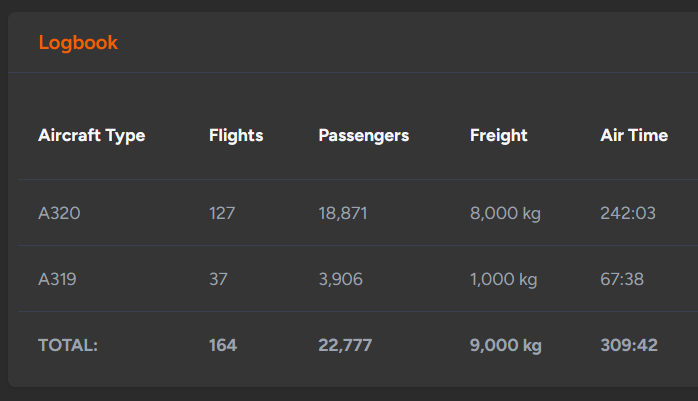Click the TOTAL row label

point(68,345)
